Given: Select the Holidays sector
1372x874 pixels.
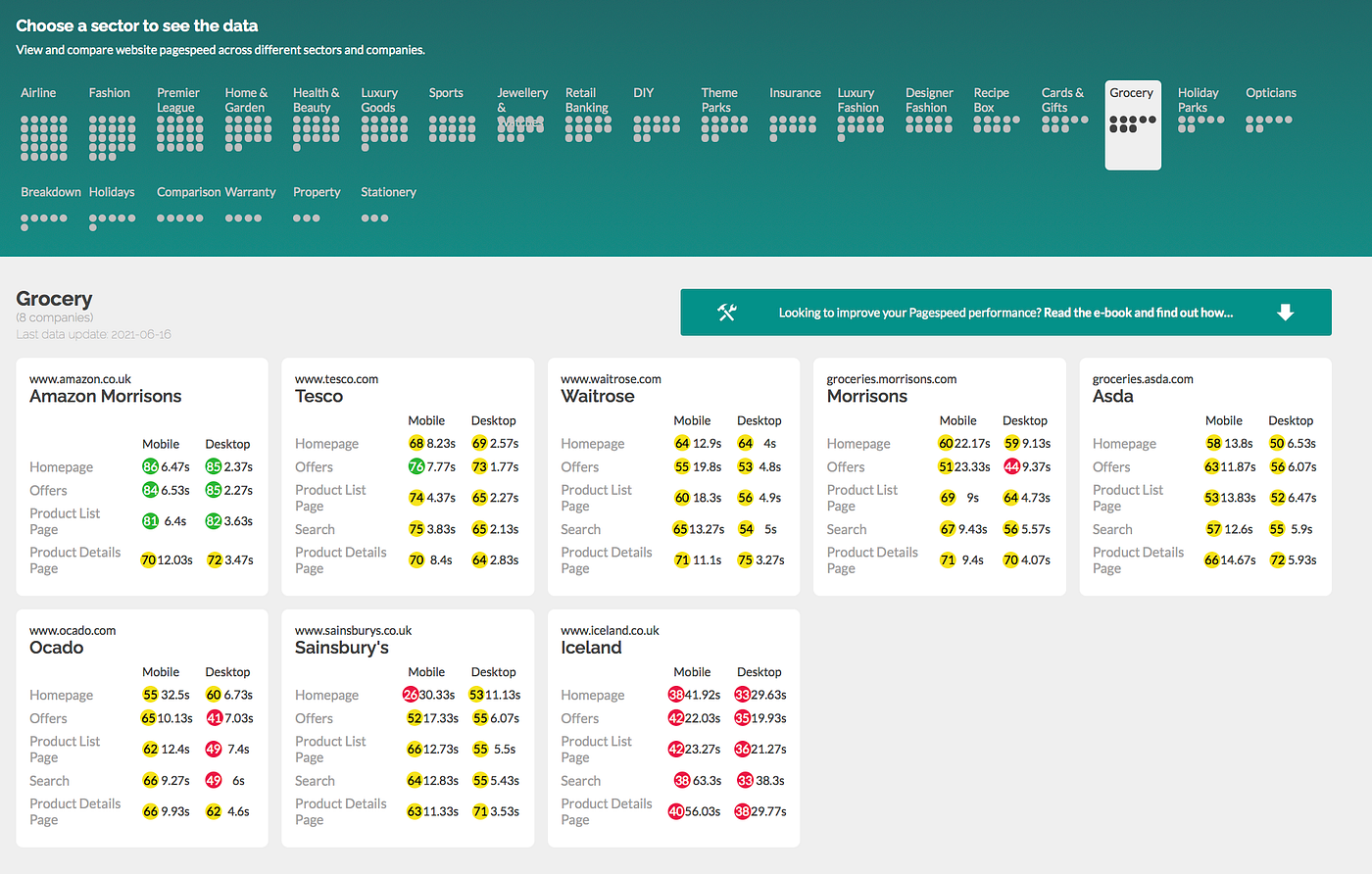Looking at the screenshot, I should click(112, 208).
